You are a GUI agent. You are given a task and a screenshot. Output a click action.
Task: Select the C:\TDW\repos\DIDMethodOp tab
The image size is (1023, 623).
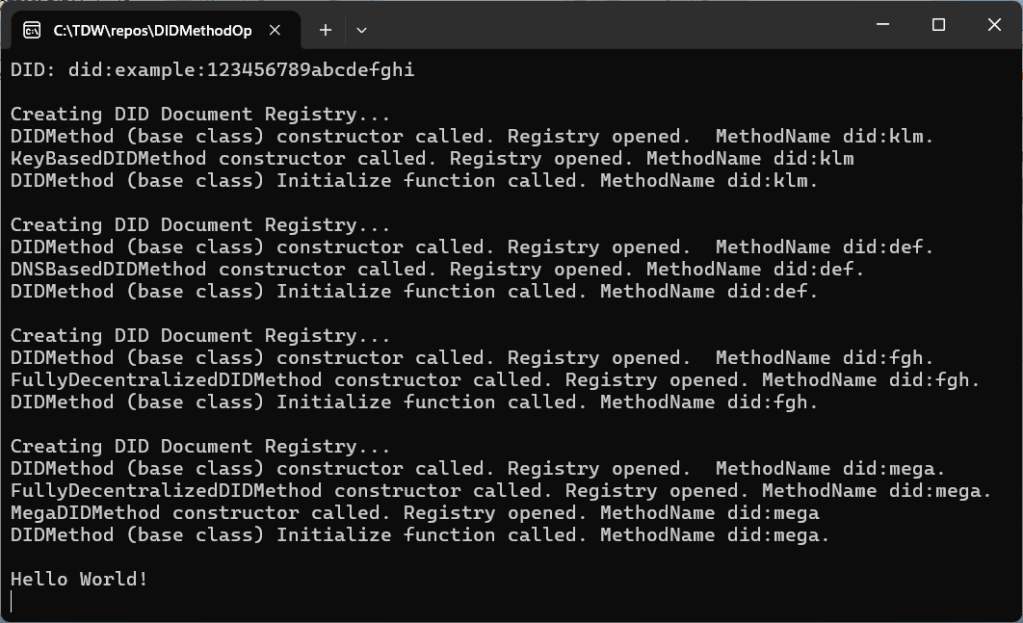tap(152, 30)
